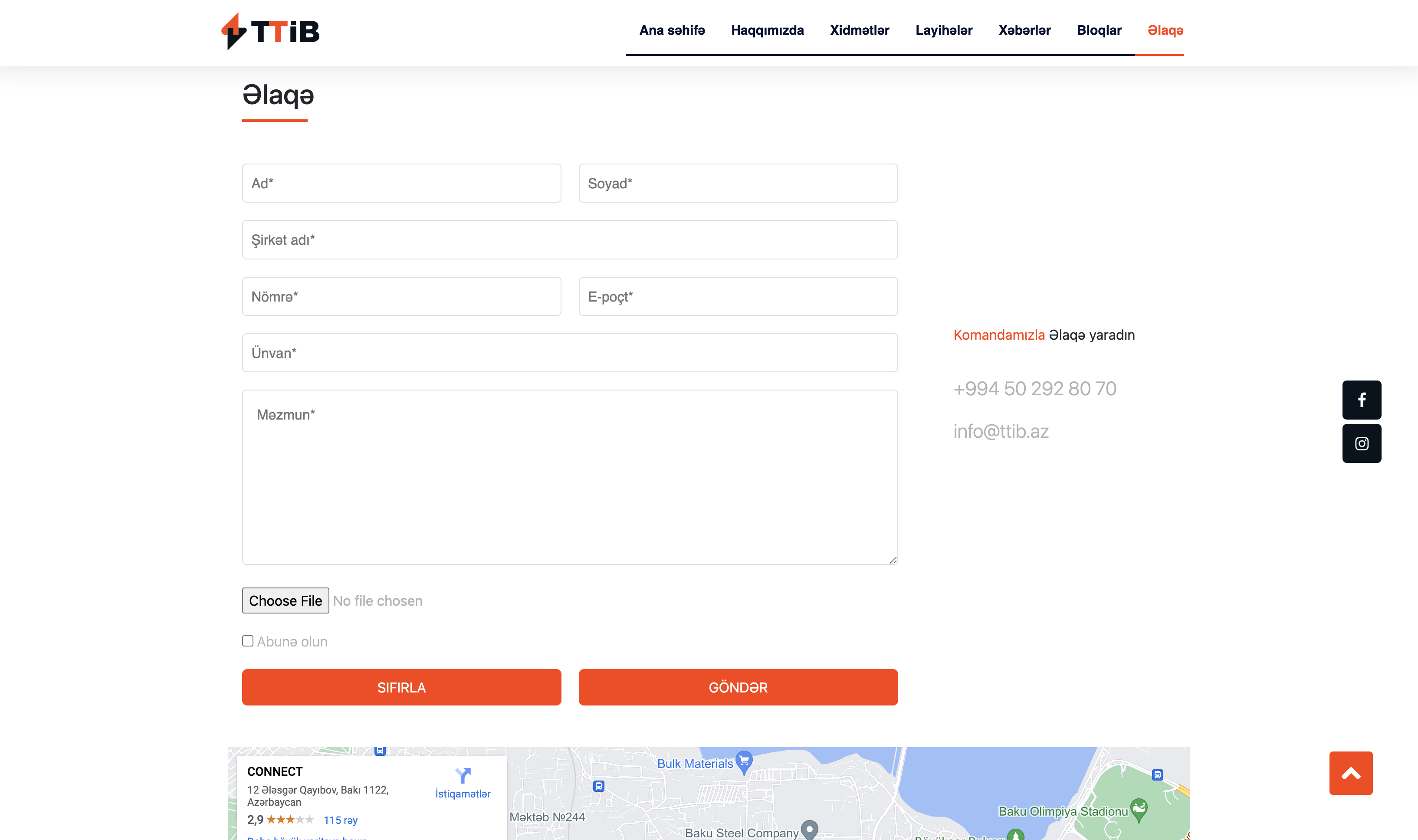
Task: Open the Instagram social icon
Action: [x=1362, y=443]
